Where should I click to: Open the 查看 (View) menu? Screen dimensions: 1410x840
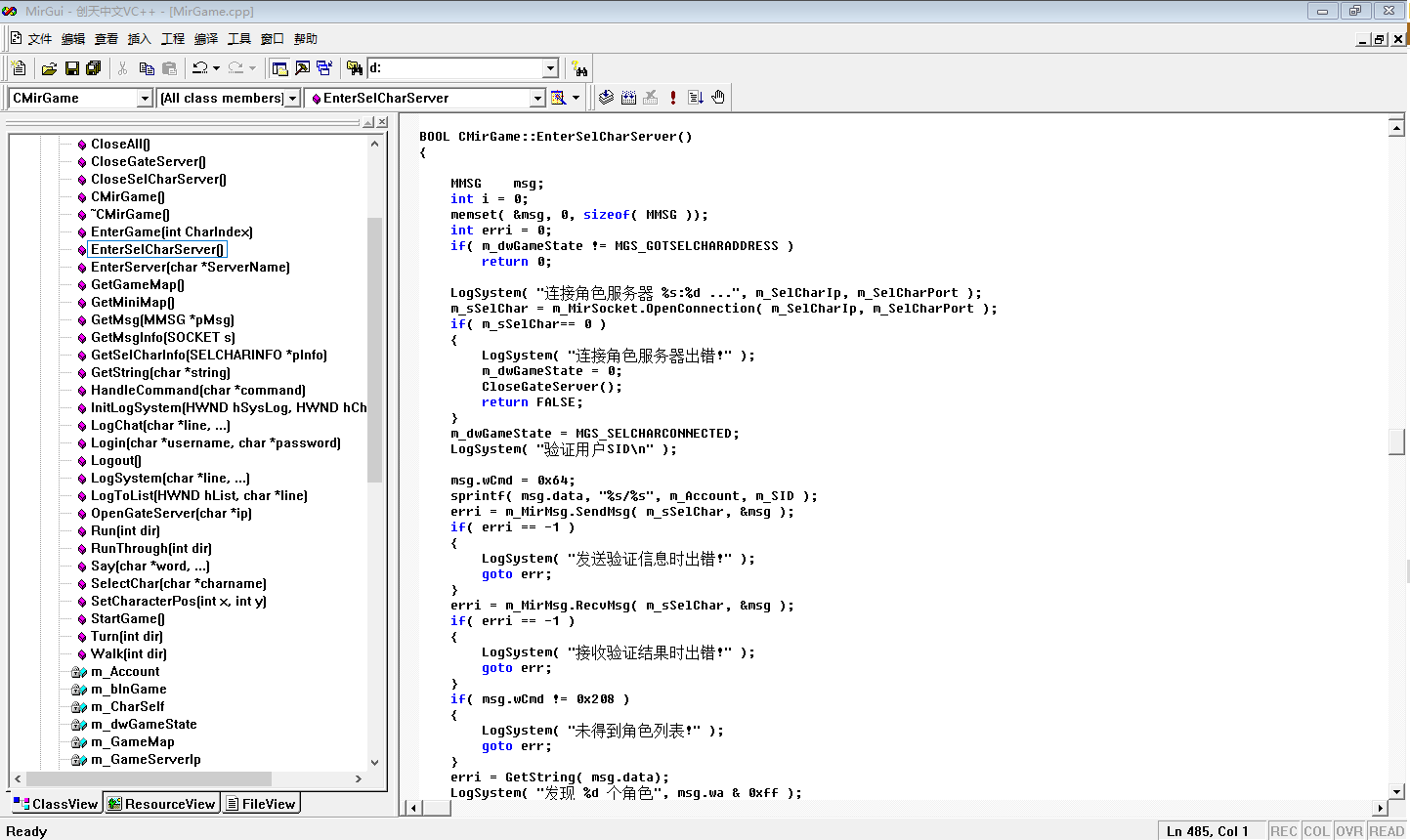[107, 39]
